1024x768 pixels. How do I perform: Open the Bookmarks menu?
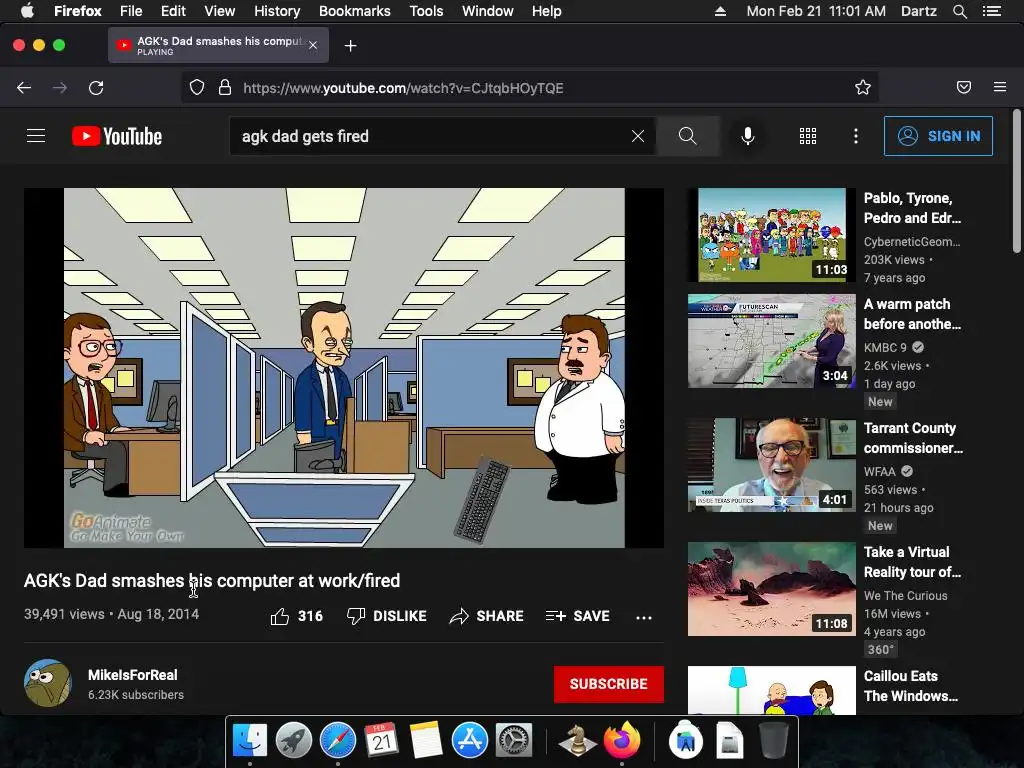pyautogui.click(x=355, y=11)
